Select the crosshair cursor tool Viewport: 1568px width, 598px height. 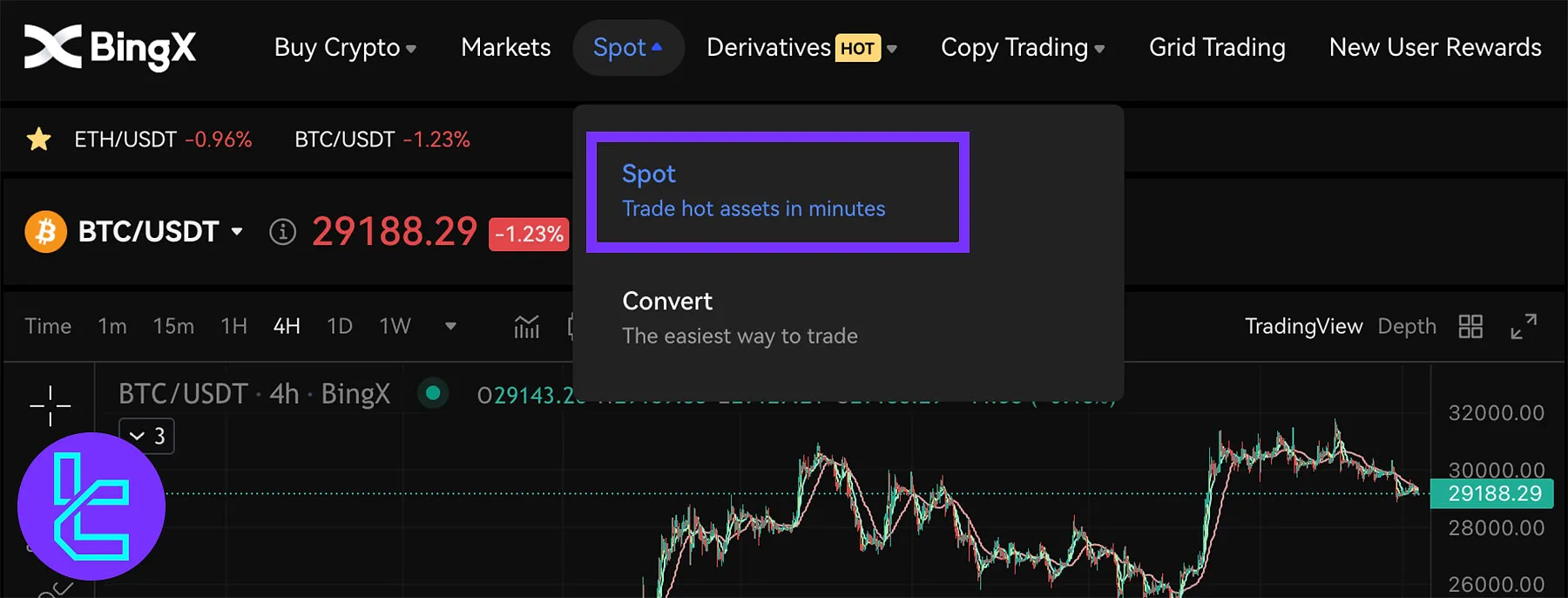pos(50,405)
